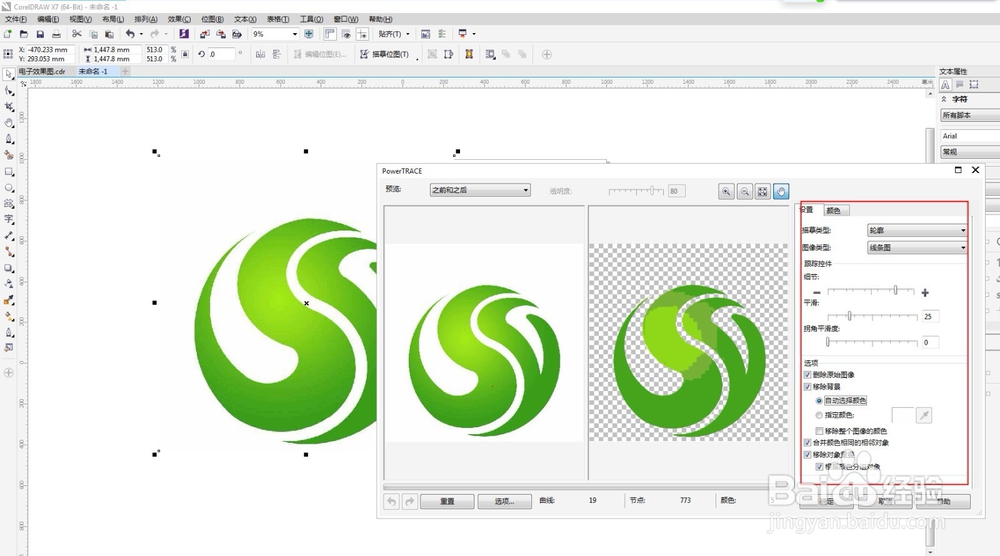Screen dimensions: 1000x556
Task: Select the Shape edit tool
Action: [x=8, y=91]
